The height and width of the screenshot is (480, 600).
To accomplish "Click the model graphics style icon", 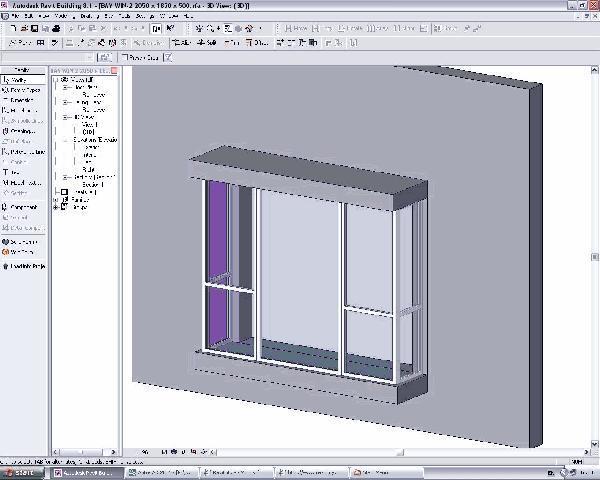I will [x=174, y=452].
